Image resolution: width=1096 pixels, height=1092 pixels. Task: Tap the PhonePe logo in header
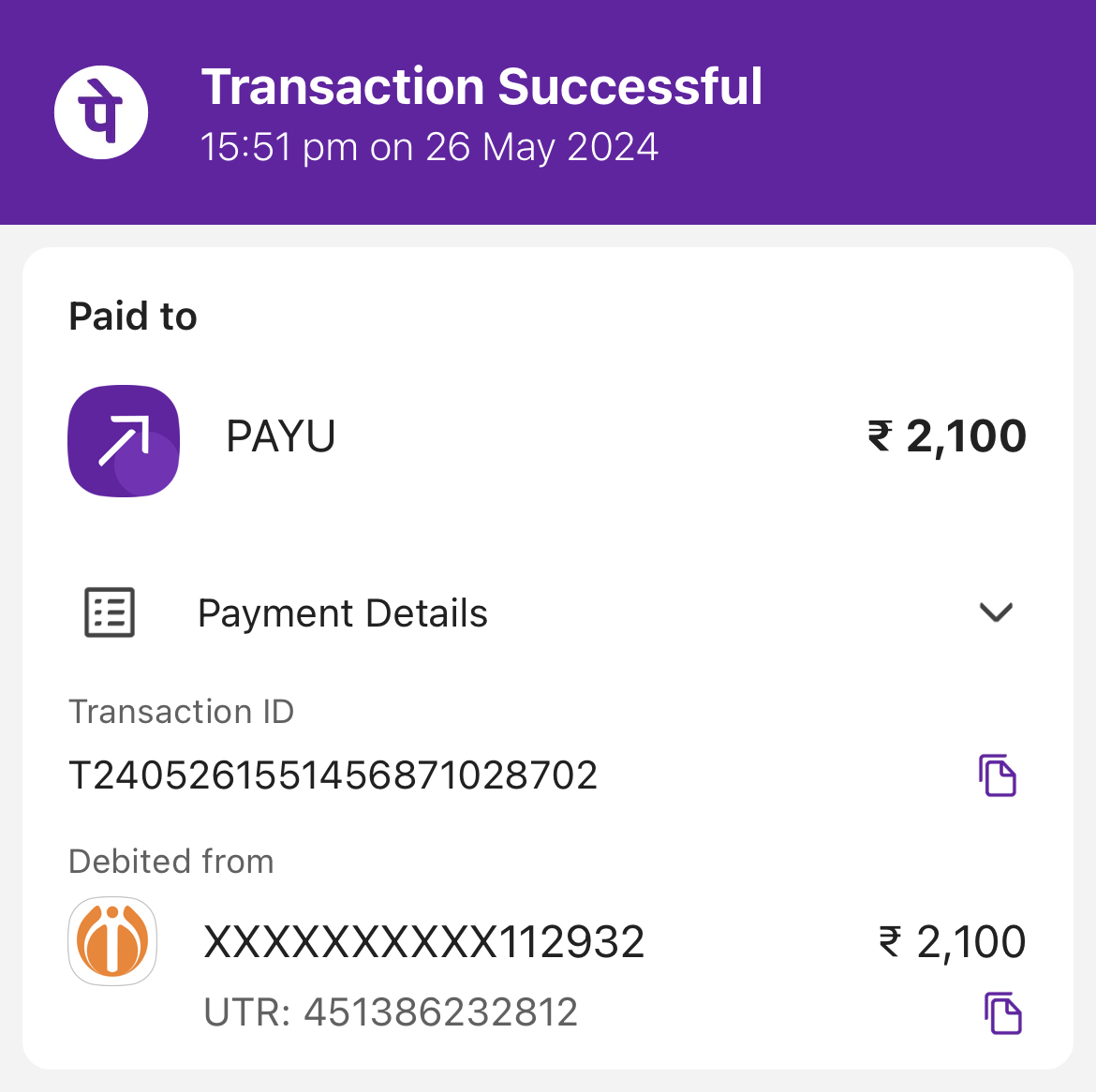pyautogui.click(x=101, y=112)
